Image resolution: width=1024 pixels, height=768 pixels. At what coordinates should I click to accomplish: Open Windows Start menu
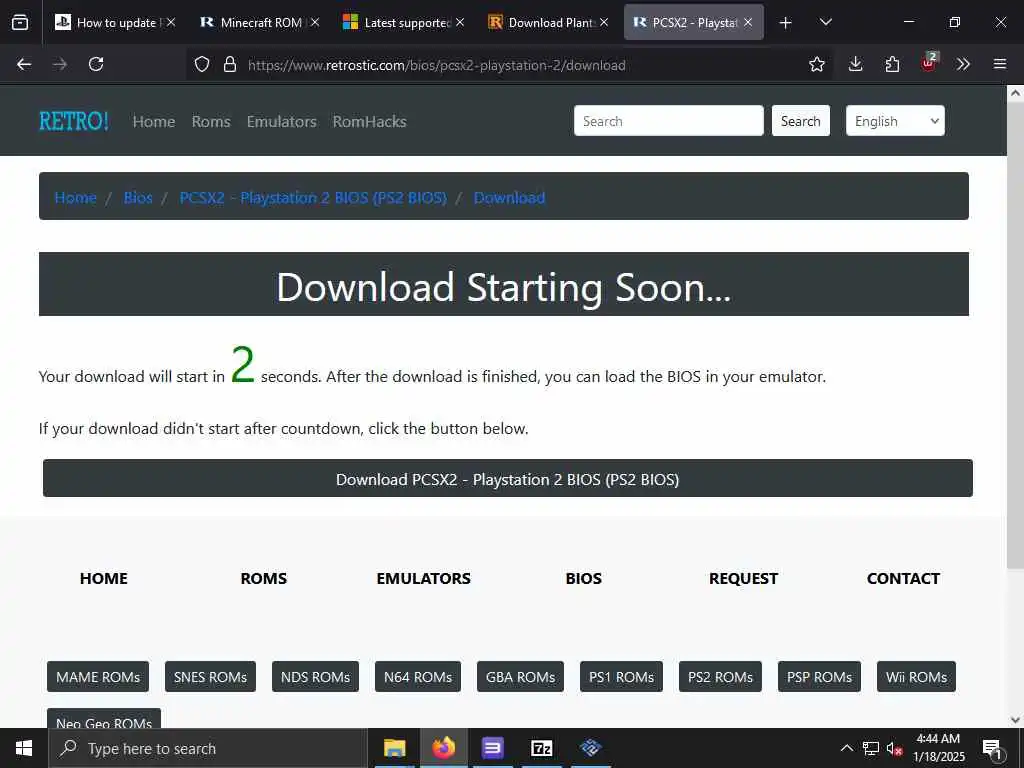(x=24, y=748)
